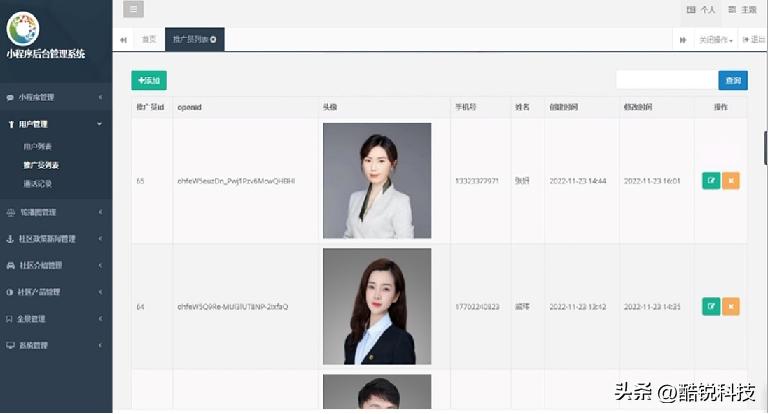
Task: Toggle the sidebar with the hamburger icon
Action: tap(133, 9)
